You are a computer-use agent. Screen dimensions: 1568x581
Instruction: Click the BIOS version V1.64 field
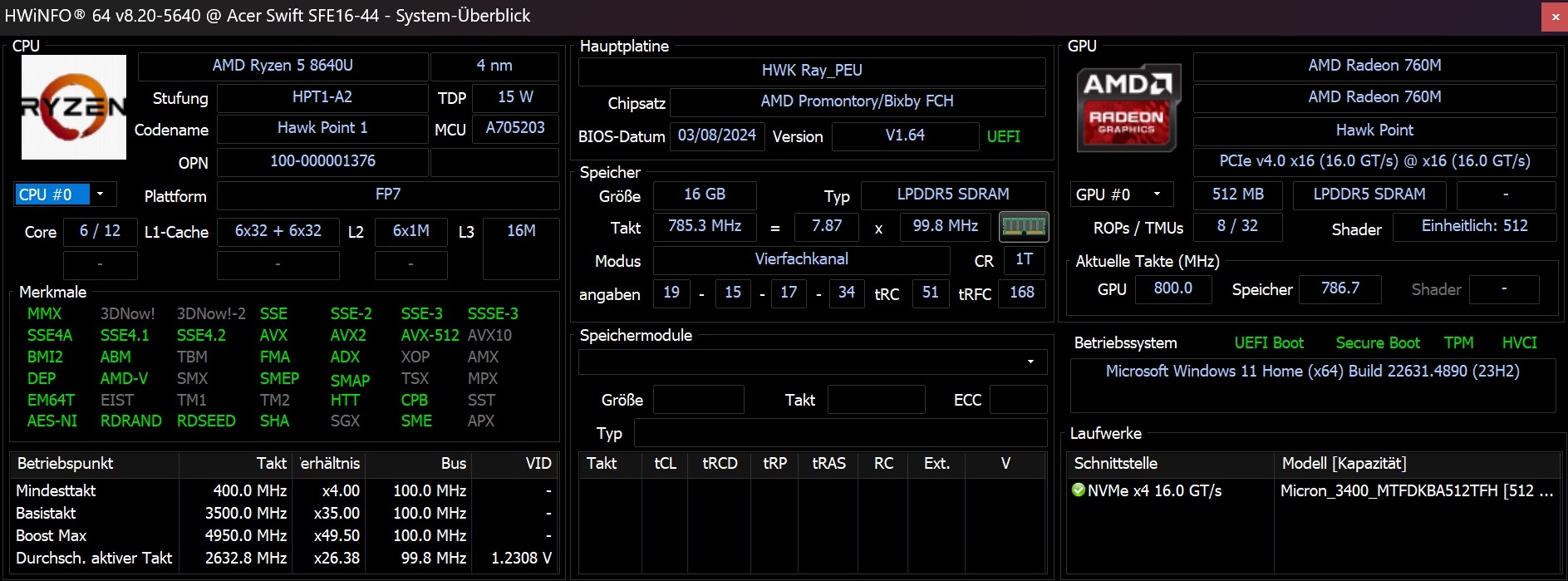(905, 135)
